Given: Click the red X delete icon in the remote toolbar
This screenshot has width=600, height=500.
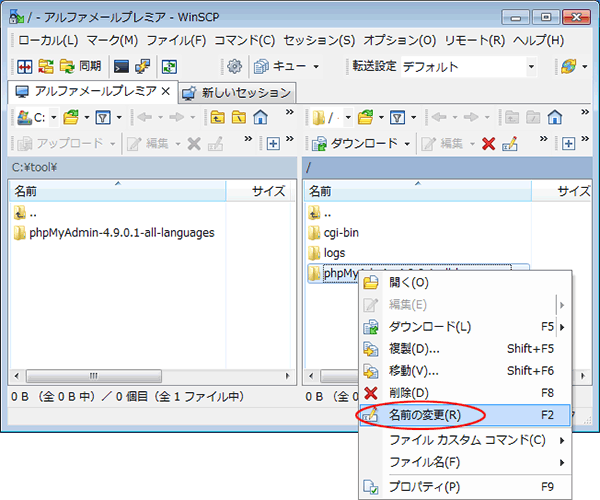Looking at the screenshot, I should coord(488,143).
